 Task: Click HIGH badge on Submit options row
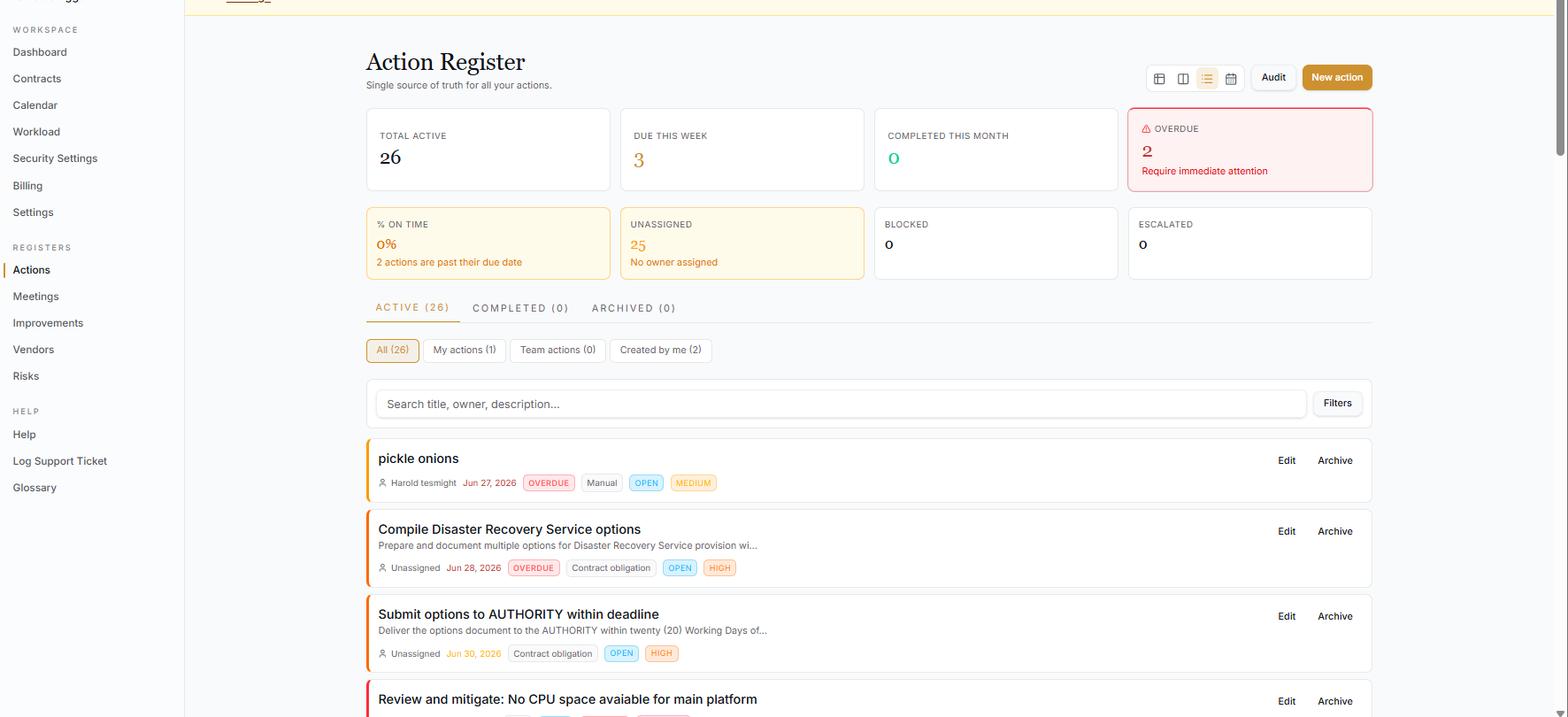click(662, 654)
